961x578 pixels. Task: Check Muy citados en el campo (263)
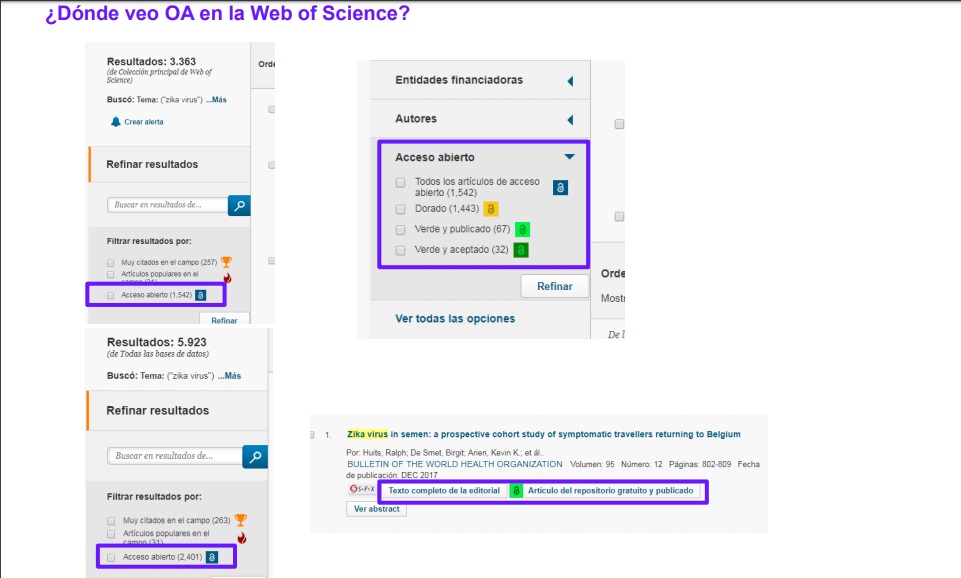111,521
